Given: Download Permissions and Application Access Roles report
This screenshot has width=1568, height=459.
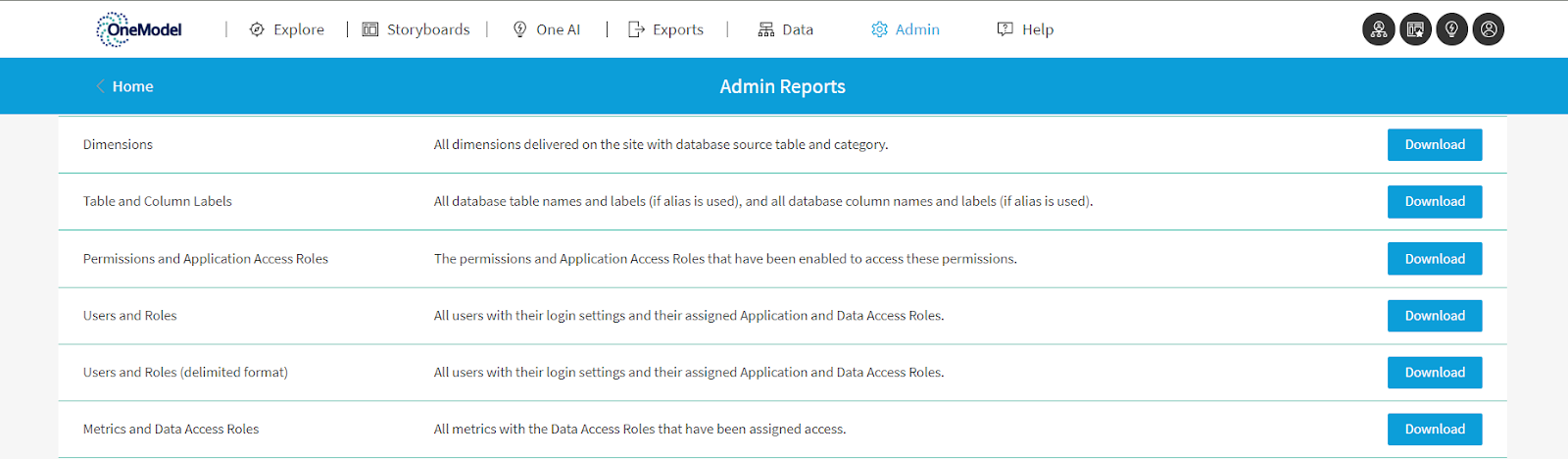Looking at the screenshot, I should point(1434,259).
